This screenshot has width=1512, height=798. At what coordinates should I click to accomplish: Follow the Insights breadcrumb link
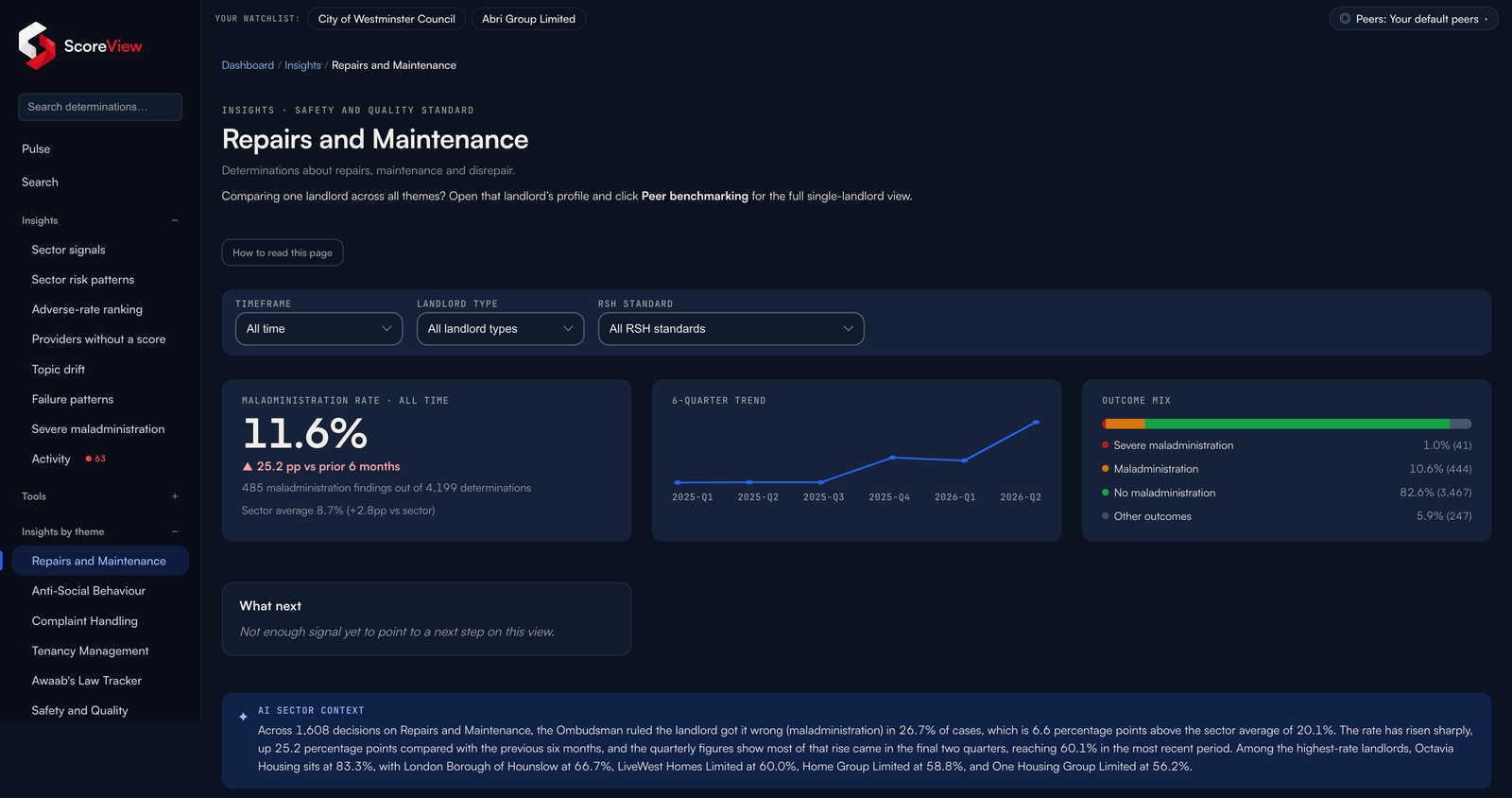[x=302, y=65]
